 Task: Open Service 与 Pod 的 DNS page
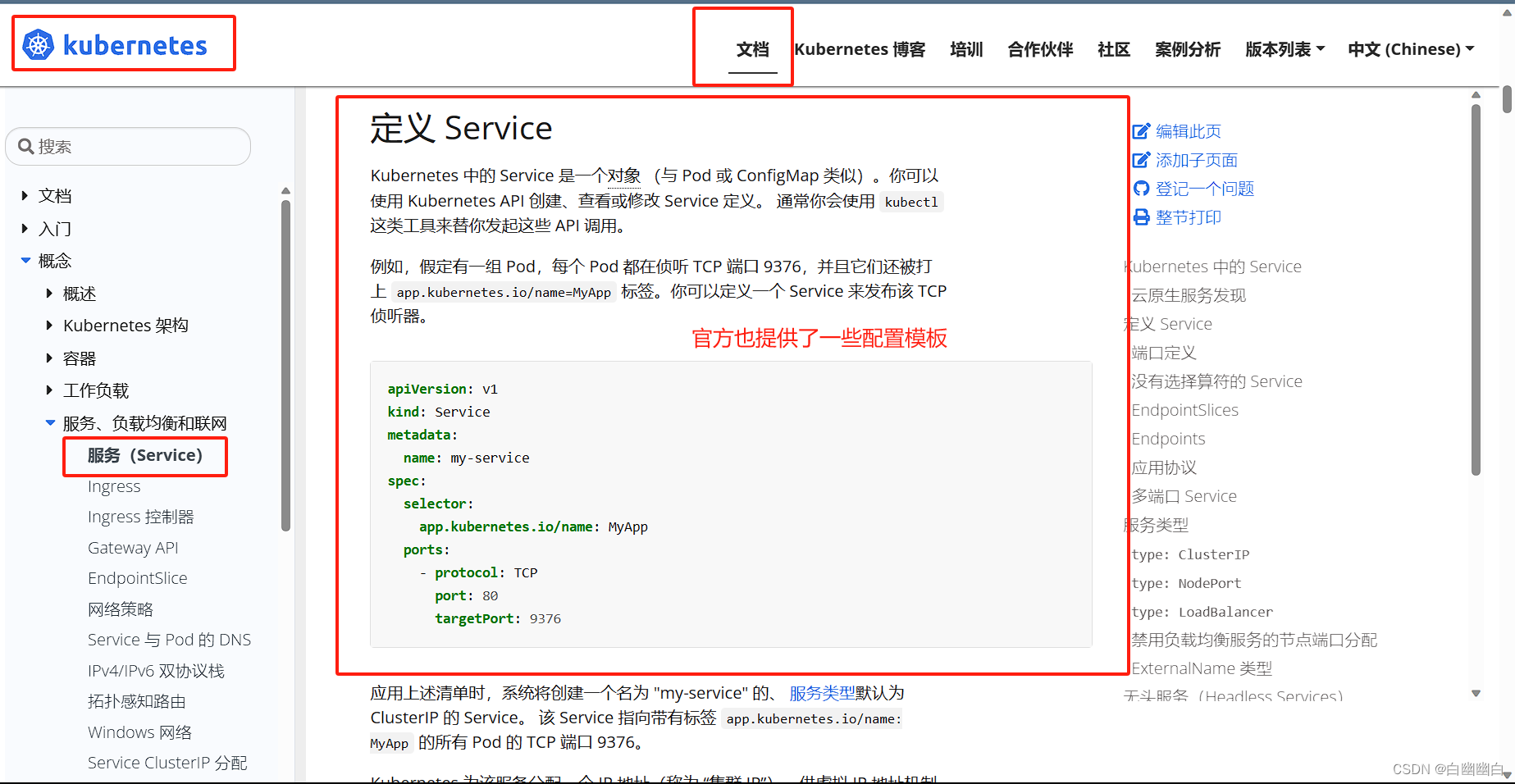point(170,640)
